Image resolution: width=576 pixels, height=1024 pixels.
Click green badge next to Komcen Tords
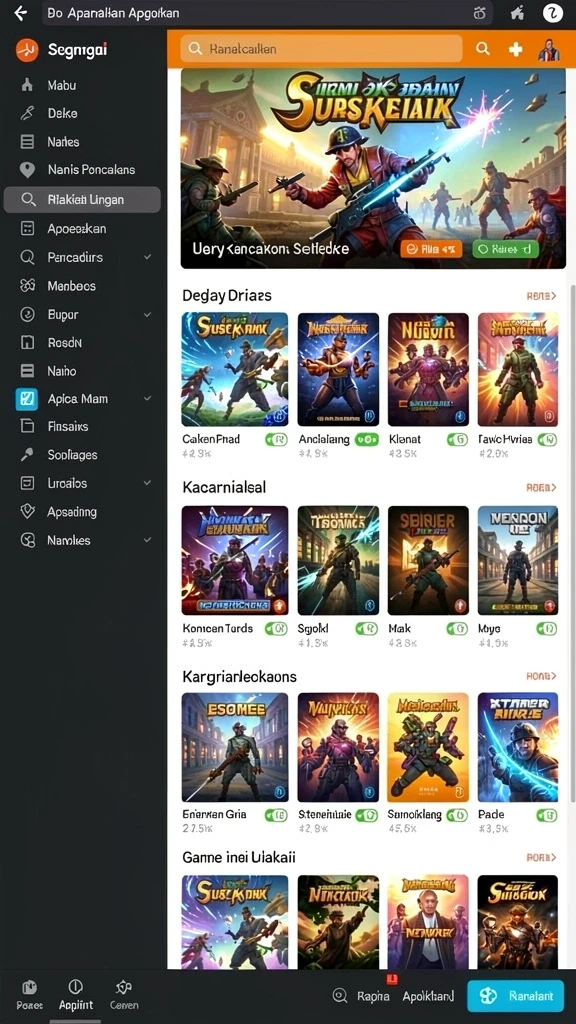276,629
